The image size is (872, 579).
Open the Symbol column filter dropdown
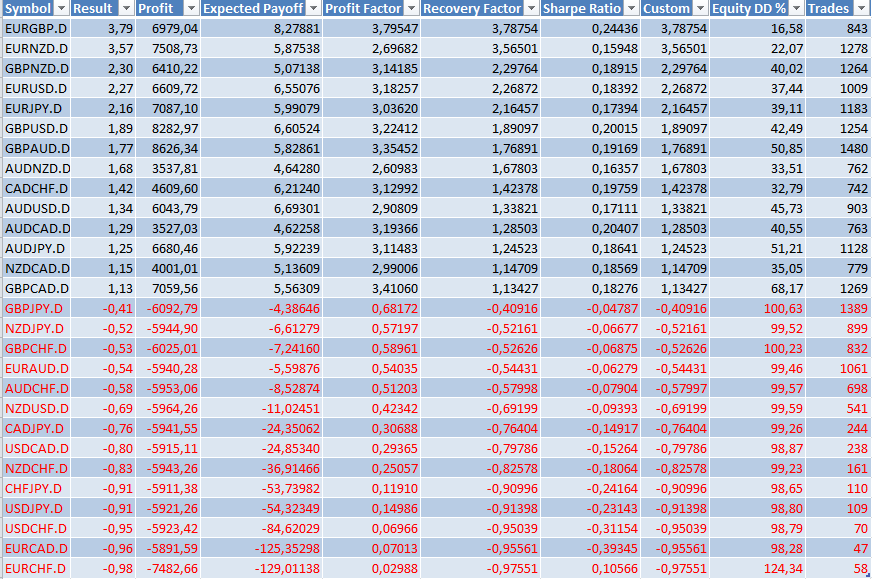tap(62, 8)
